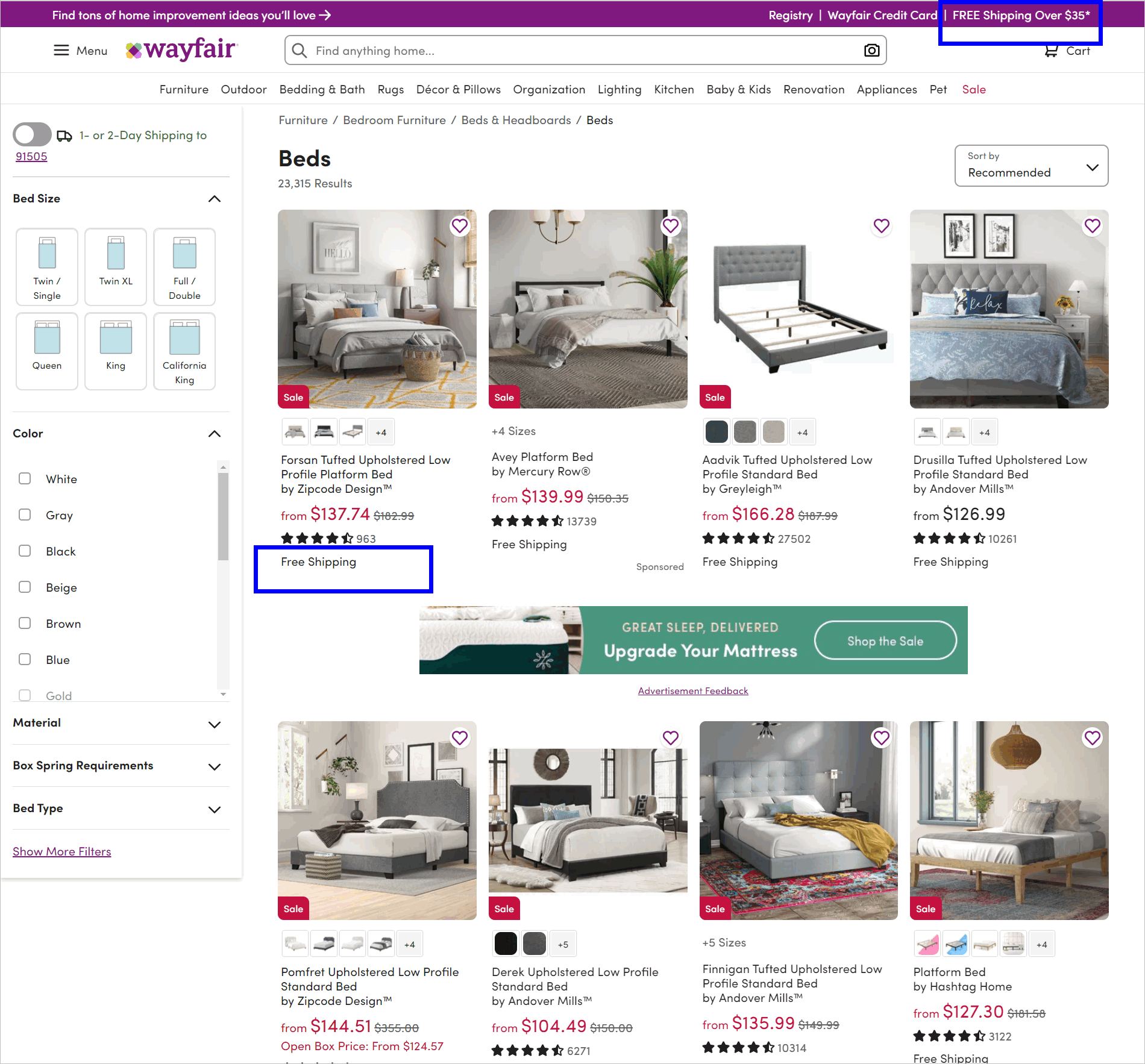
Task: Open the visual search camera tool
Action: click(871, 50)
